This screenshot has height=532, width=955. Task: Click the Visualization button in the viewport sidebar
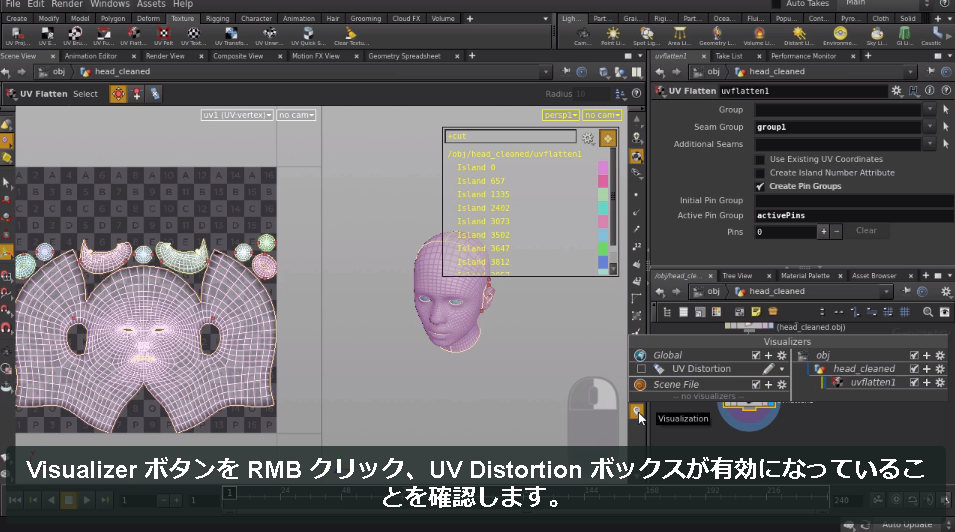pos(636,411)
